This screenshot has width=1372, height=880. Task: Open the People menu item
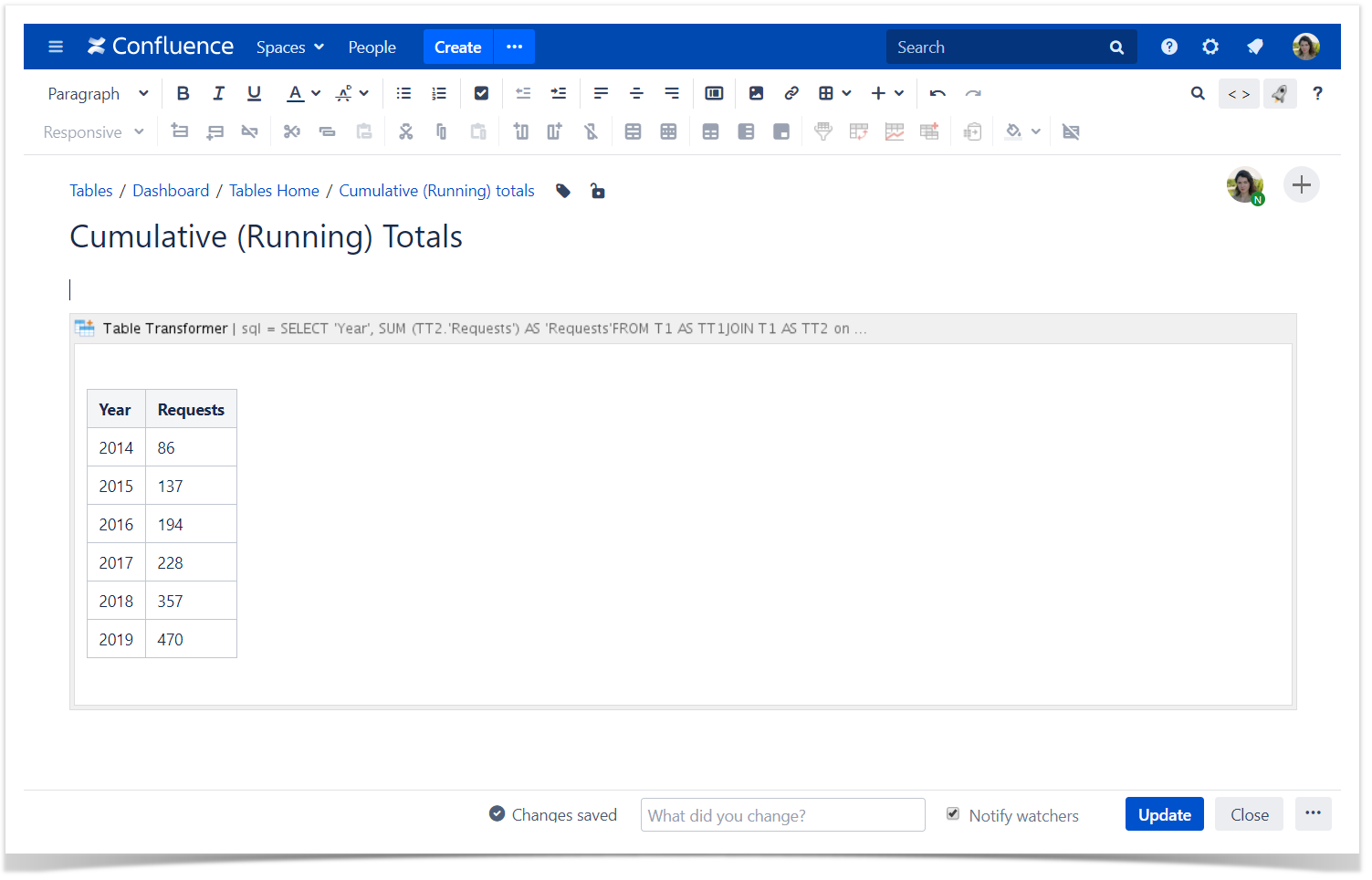click(x=372, y=47)
